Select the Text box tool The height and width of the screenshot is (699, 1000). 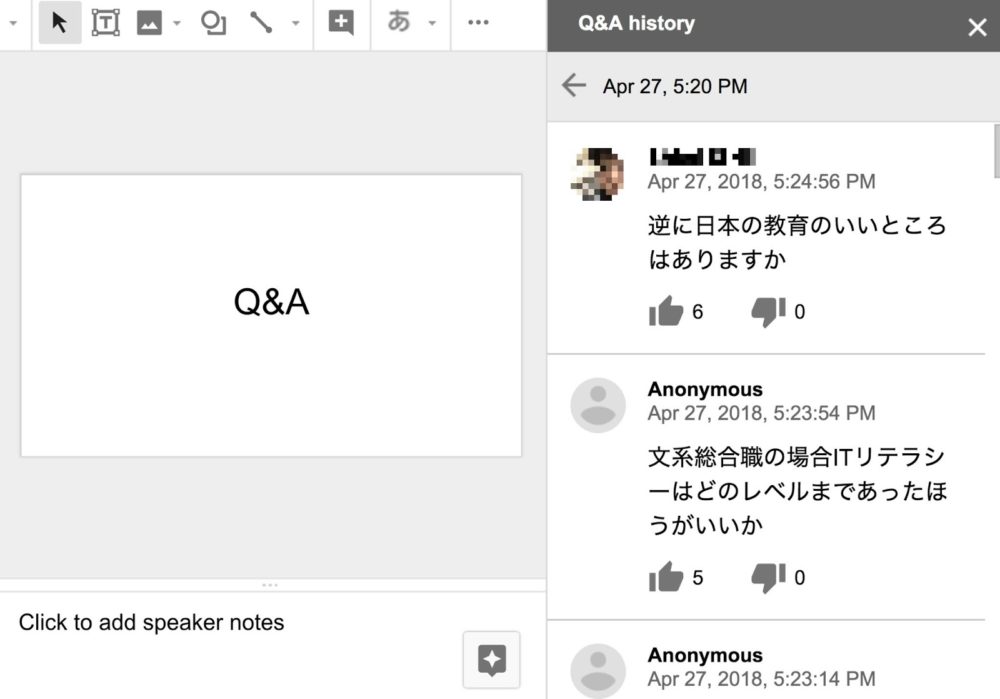(105, 23)
